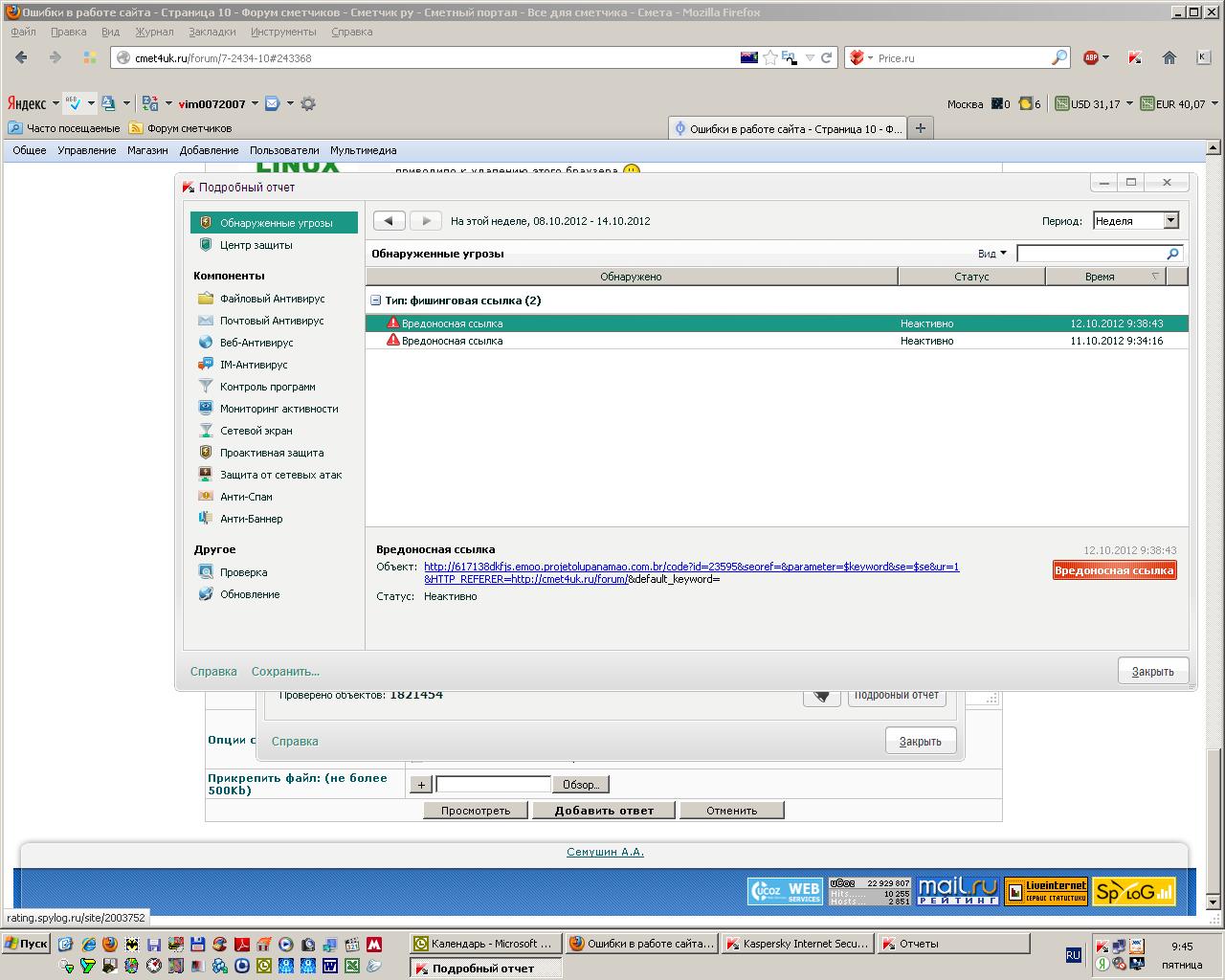1225x980 pixels.
Task: Click search magnifier in threats filter
Action: click(1173, 254)
